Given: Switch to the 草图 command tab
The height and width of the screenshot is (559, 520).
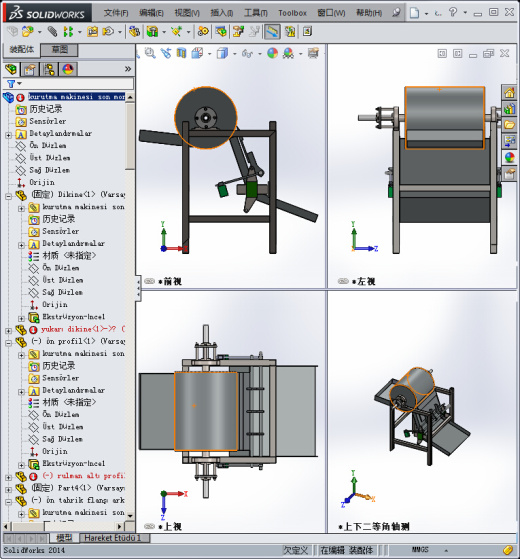Looking at the screenshot, I should (x=60, y=50).
